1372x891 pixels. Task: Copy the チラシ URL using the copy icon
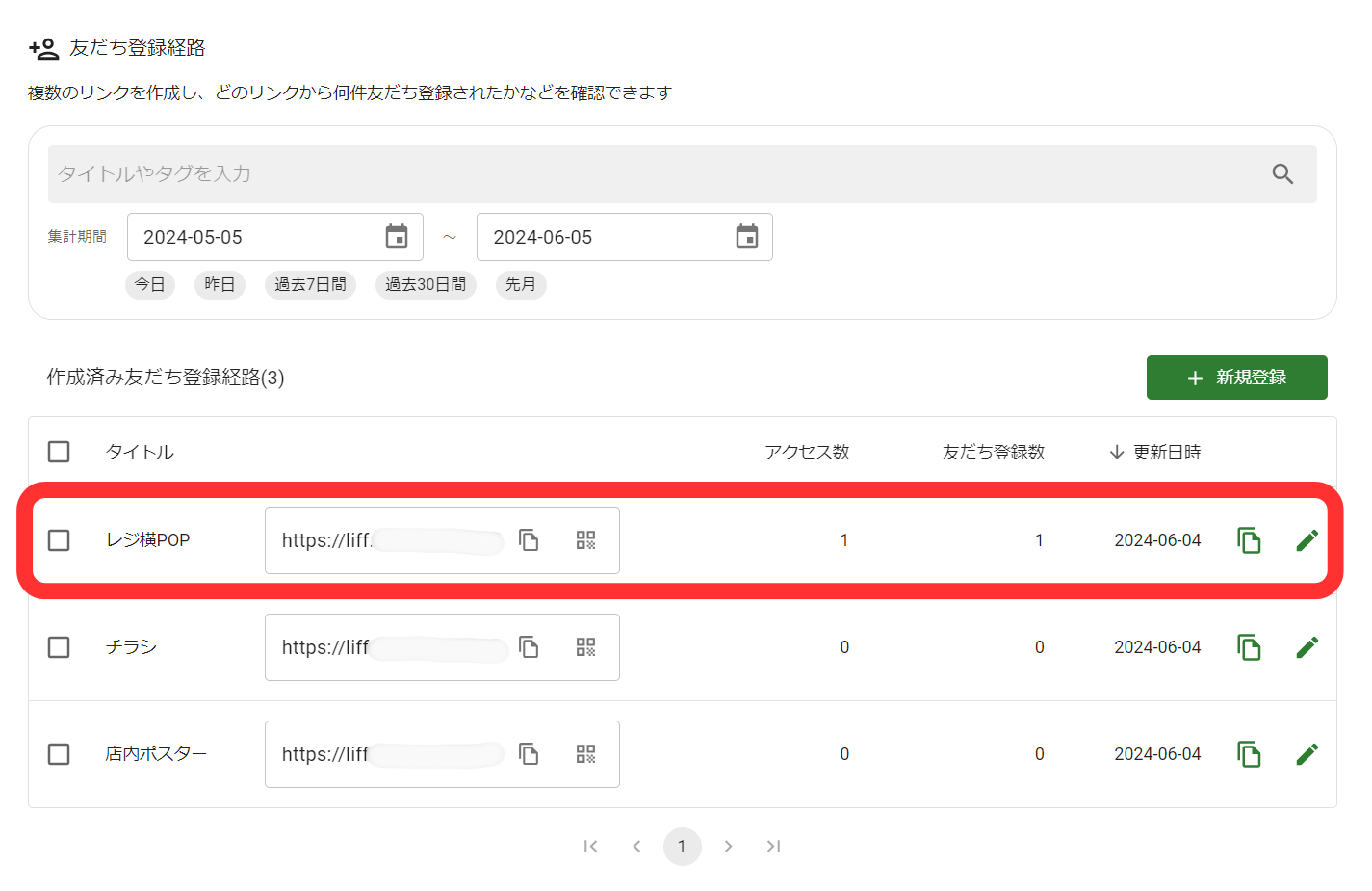529,647
